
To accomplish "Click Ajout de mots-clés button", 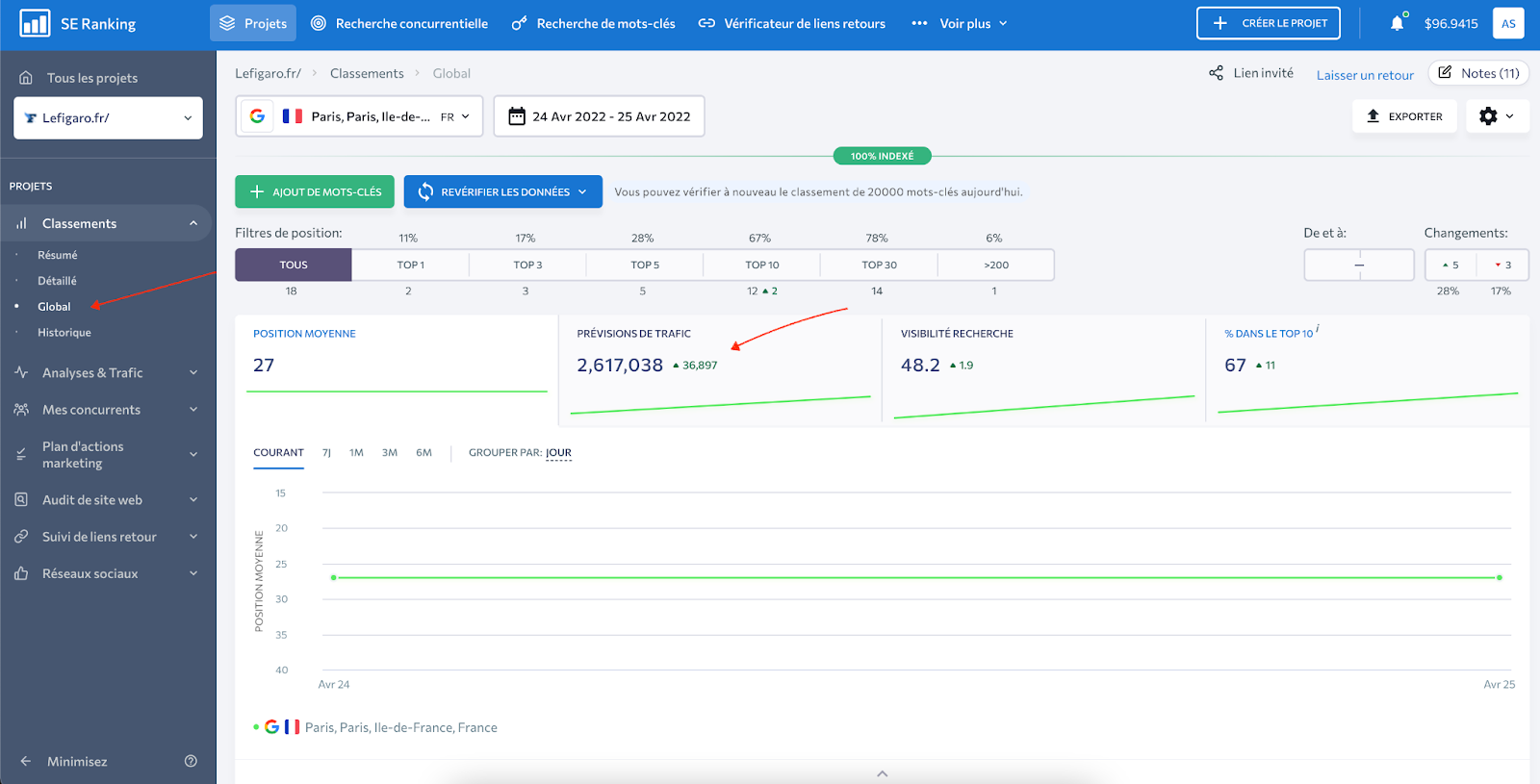I will (315, 191).
